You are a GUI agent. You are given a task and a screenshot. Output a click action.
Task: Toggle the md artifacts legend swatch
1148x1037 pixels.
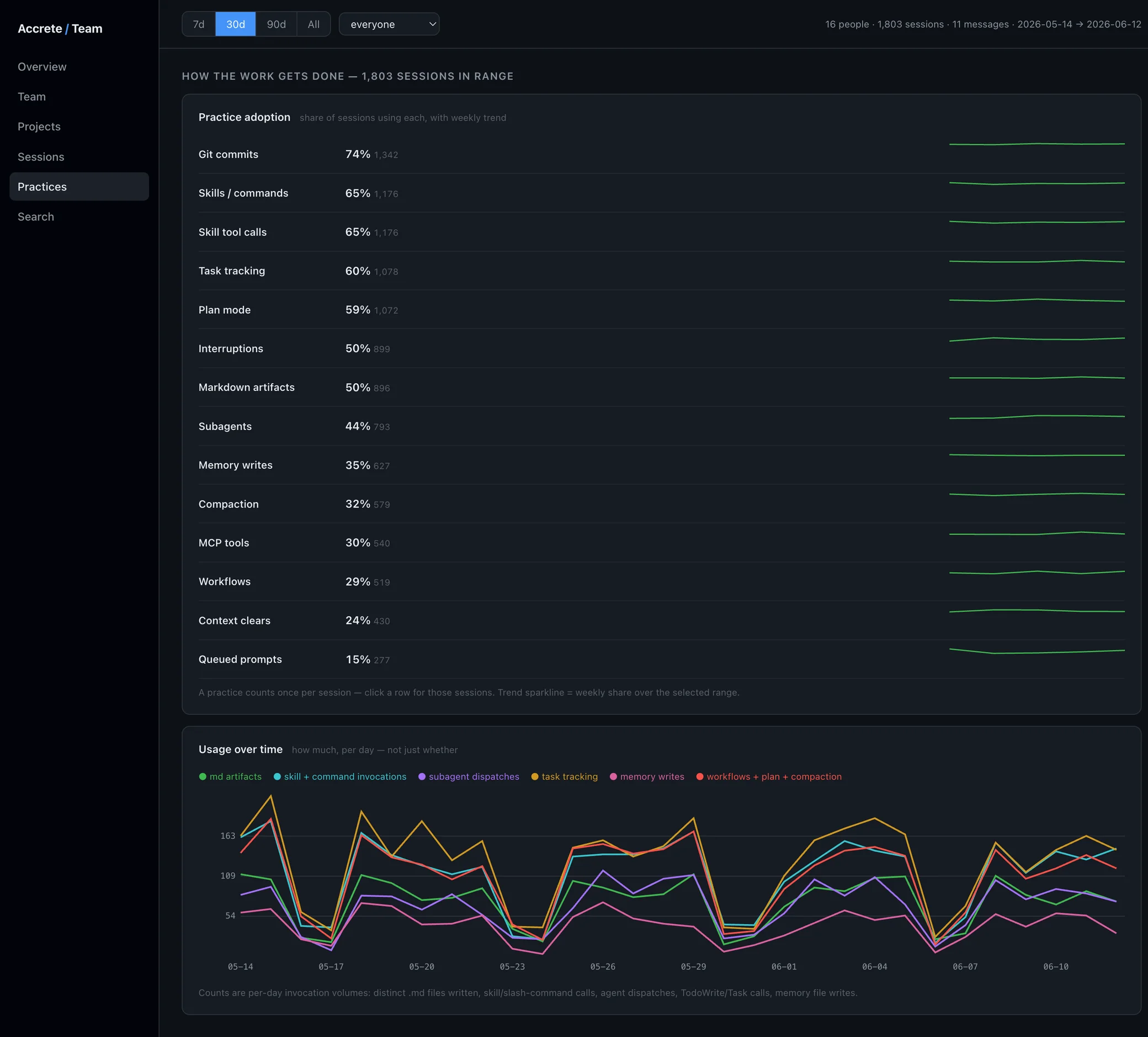point(203,776)
